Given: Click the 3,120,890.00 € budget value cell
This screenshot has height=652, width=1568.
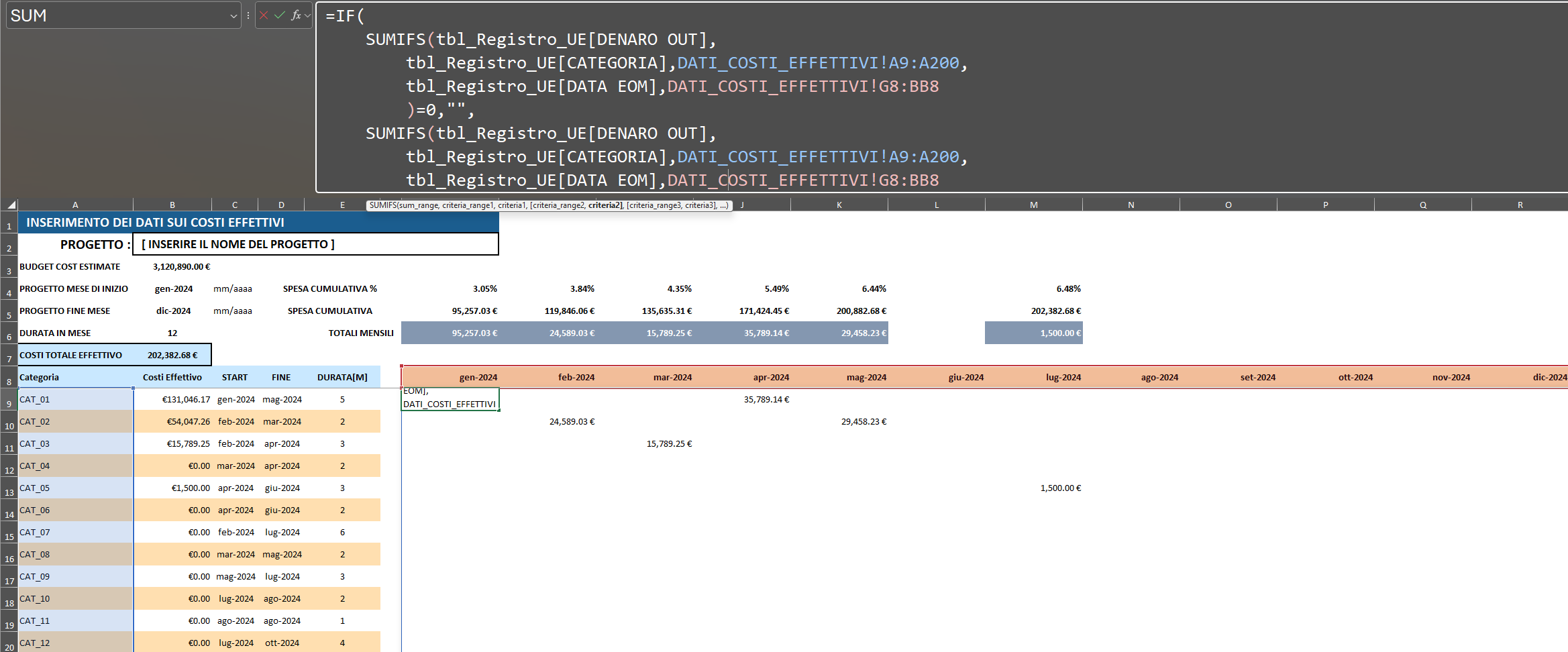Looking at the screenshot, I should [180, 266].
